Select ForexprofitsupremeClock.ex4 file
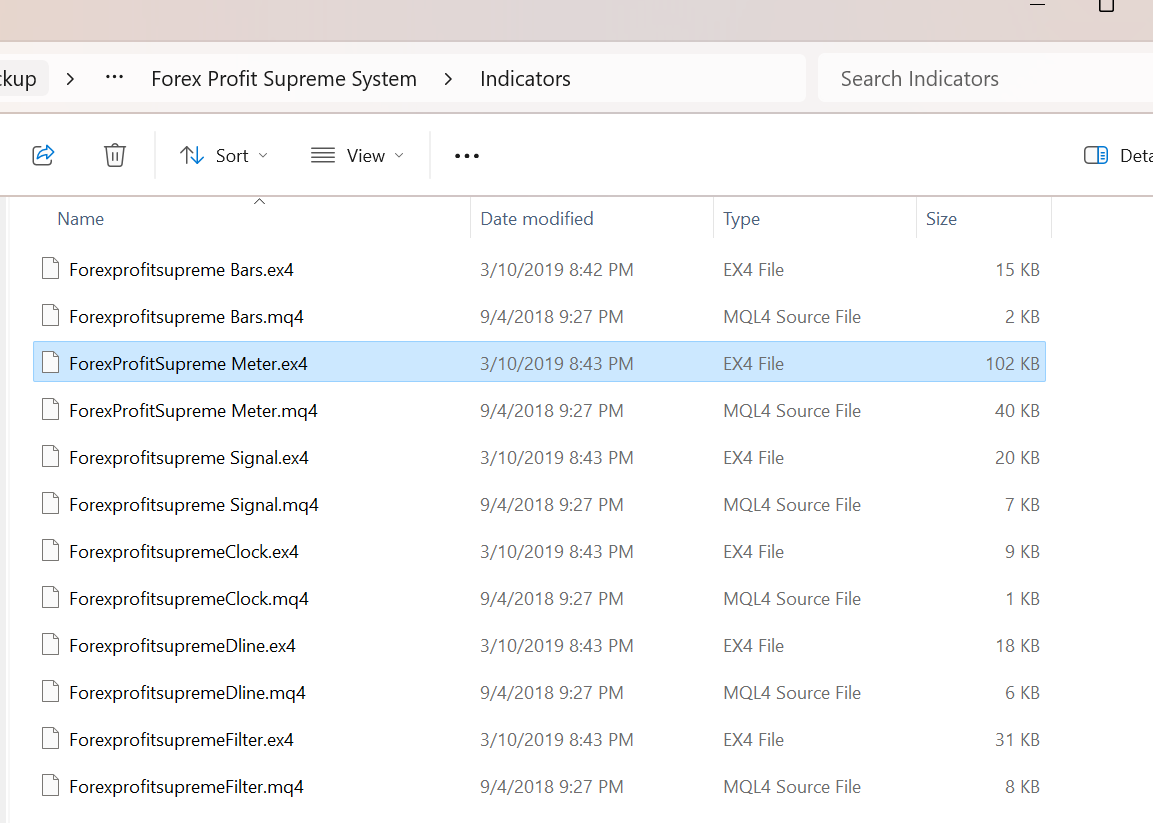Image resolution: width=1153 pixels, height=823 pixels. pyautogui.click(x=540, y=552)
